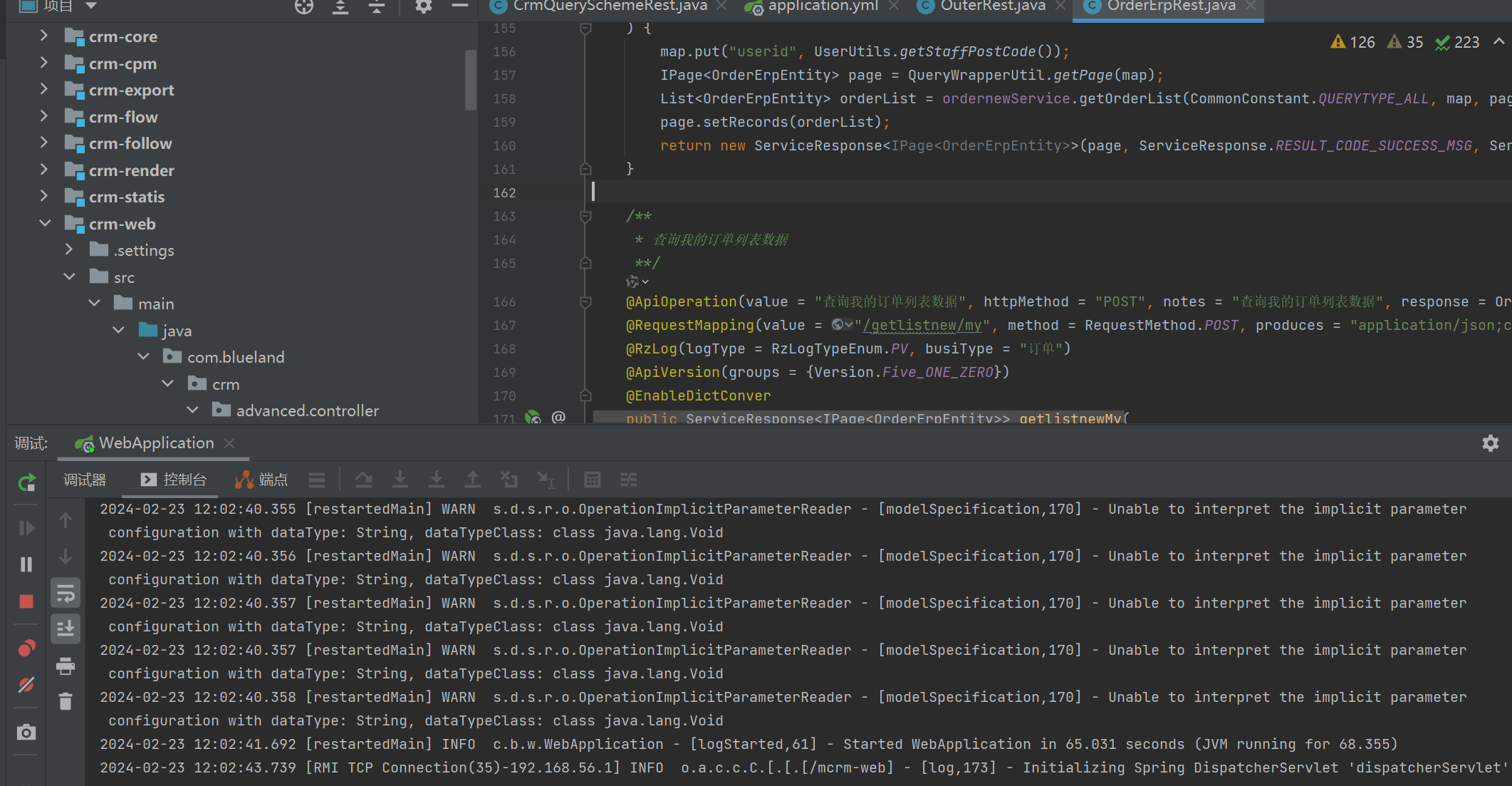The width and height of the screenshot is (1512, 786).
Task: Toggle scroll to end of console
Action: click(66, 629)
